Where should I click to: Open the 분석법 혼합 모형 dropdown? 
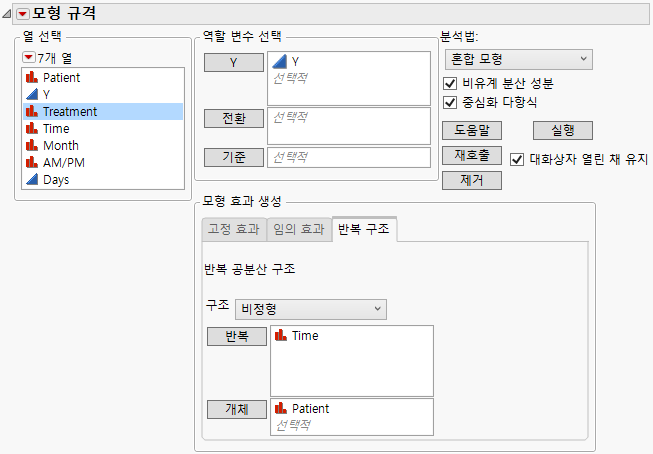click(517, 60)
